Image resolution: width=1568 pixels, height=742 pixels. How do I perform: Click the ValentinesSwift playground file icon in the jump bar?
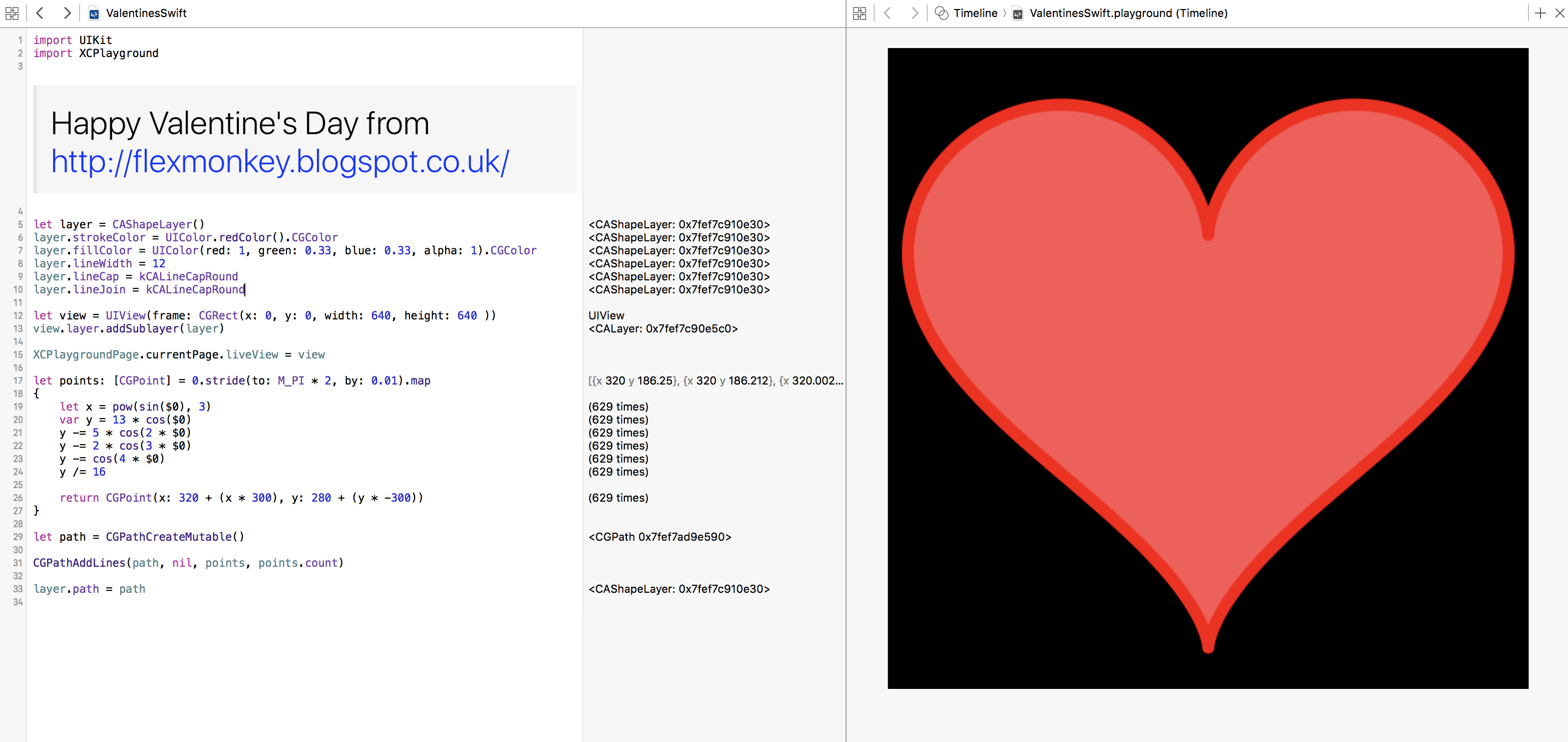tap(94, 14)
